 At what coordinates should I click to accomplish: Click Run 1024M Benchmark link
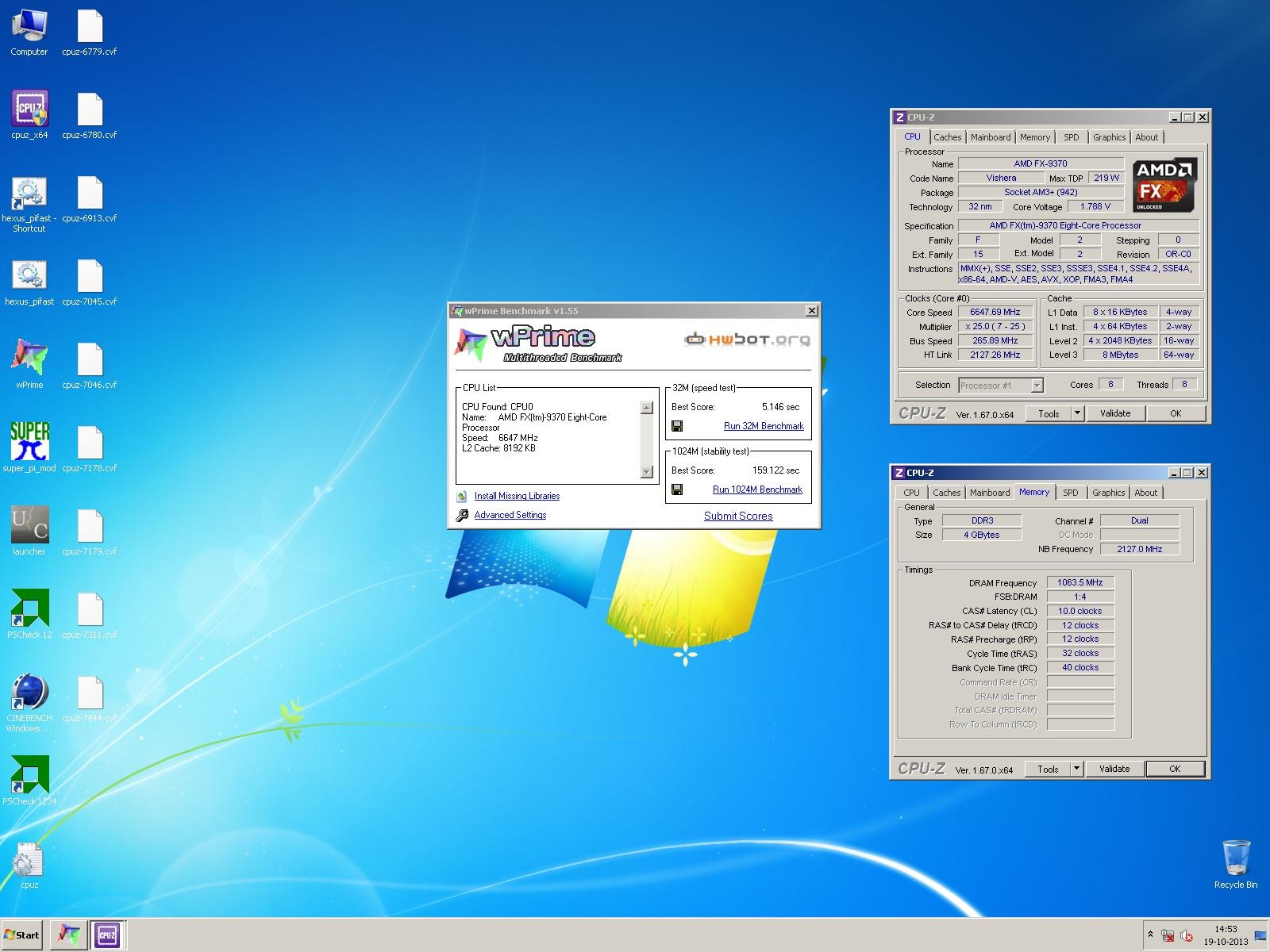point(757,489)
